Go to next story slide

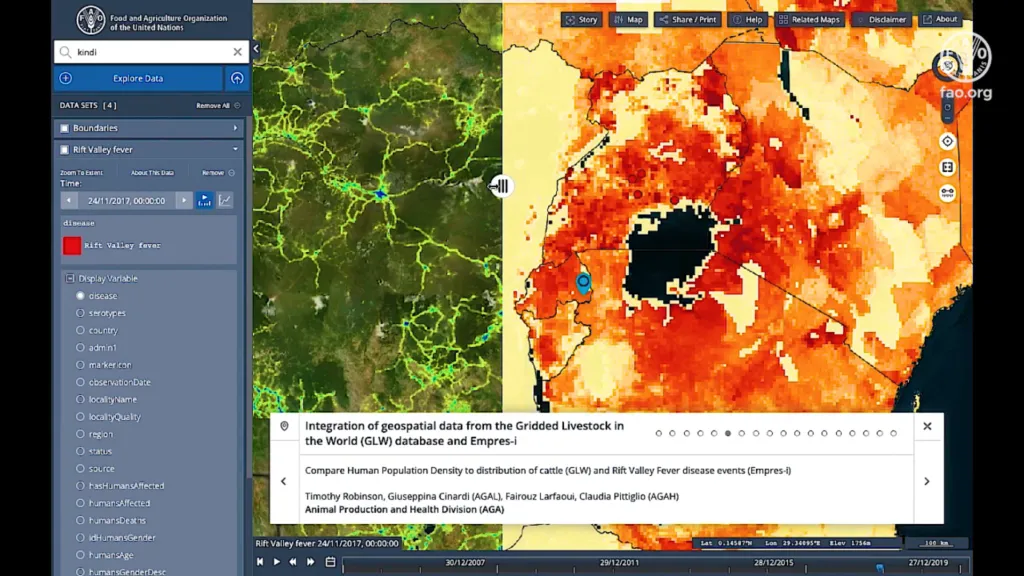(x=927, y=481)
